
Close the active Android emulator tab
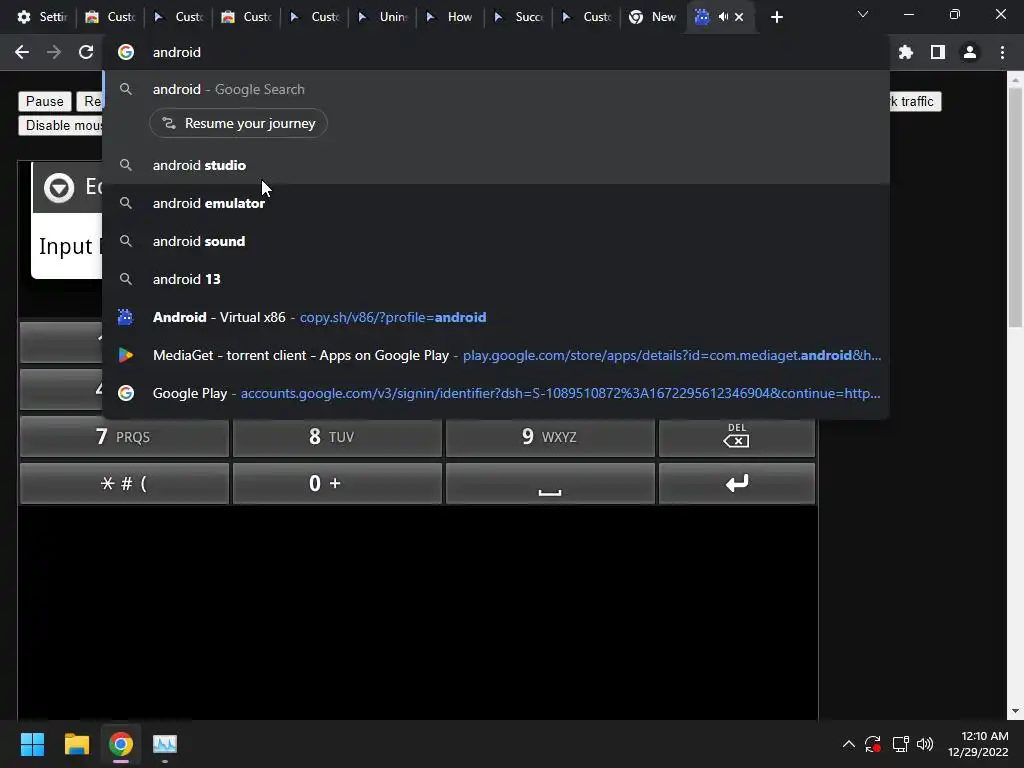point(739,17)
